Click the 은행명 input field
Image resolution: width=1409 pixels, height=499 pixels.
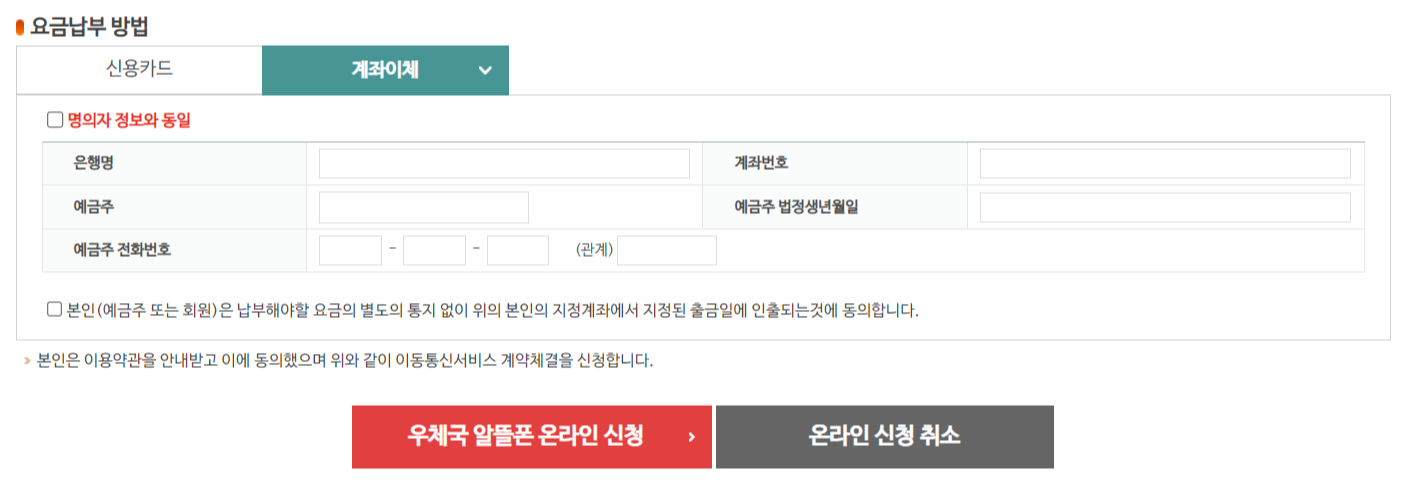click(x=504, y=164)
